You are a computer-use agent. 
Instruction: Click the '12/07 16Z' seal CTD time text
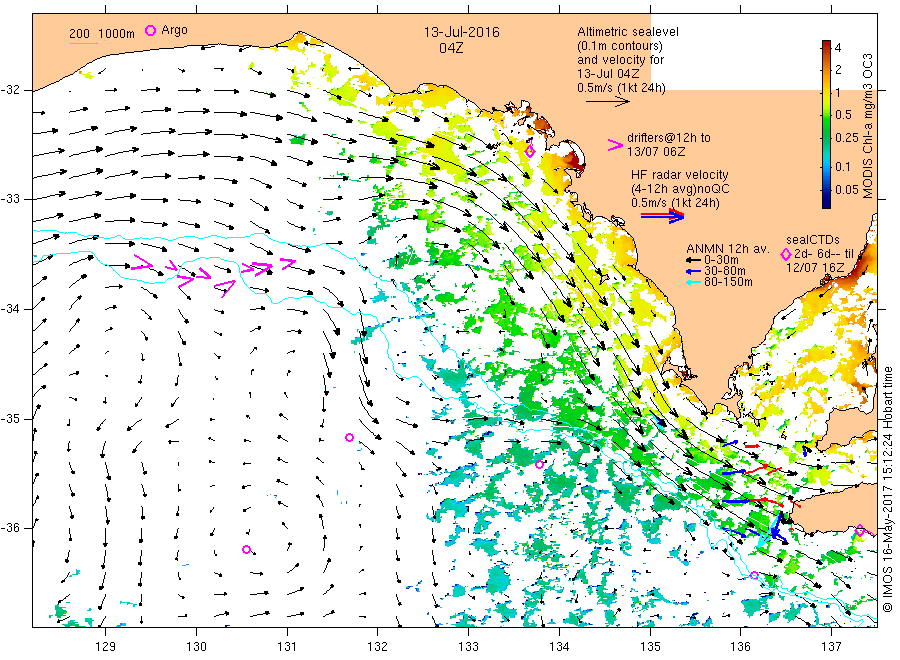815,268
